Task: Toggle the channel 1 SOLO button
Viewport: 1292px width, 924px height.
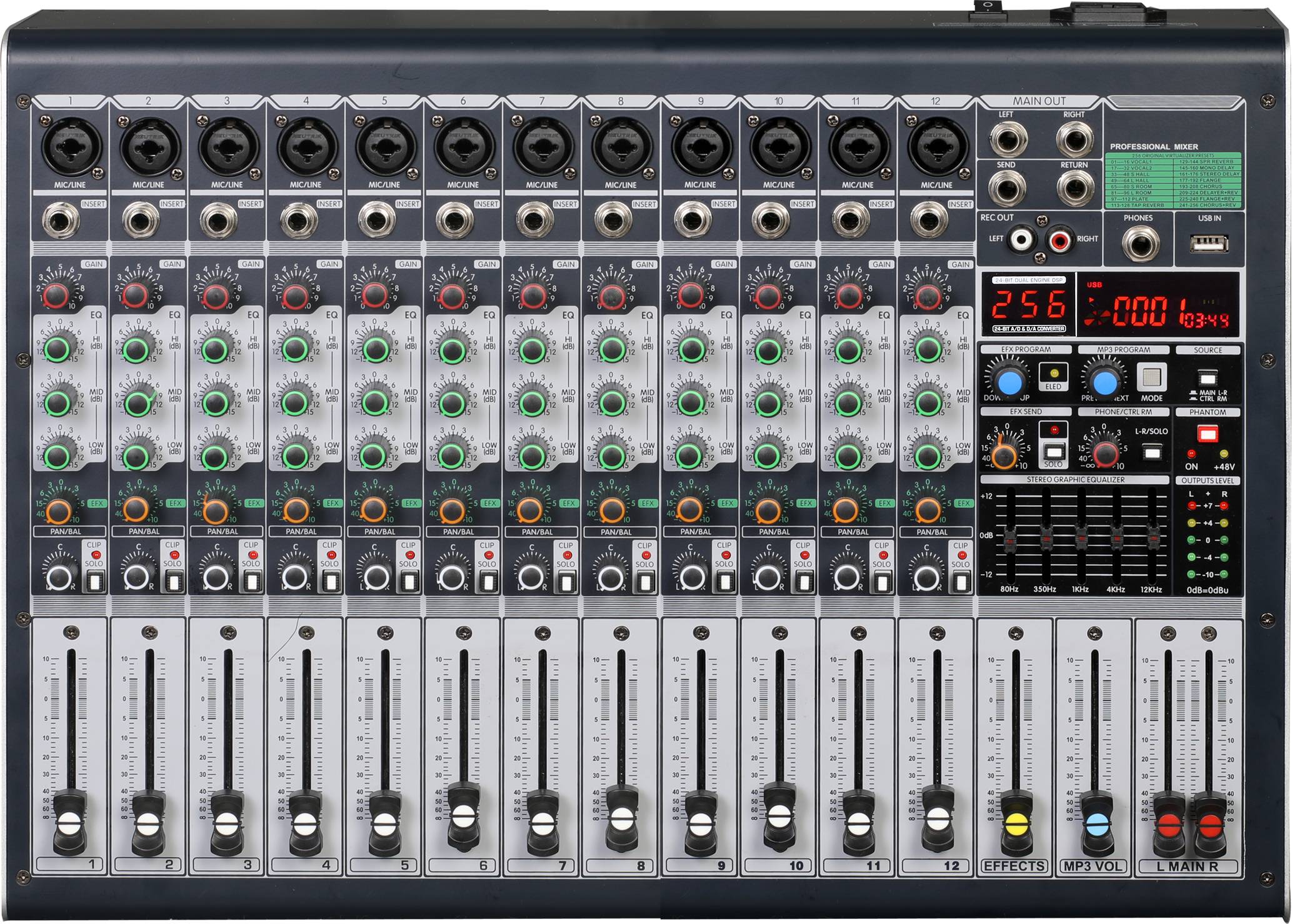Action: click(94, 582)
